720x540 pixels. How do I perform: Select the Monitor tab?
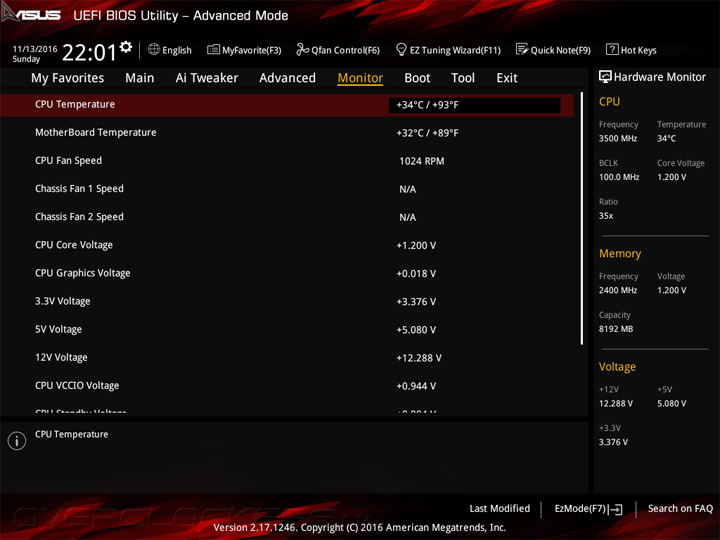click(x=360, y=78)
